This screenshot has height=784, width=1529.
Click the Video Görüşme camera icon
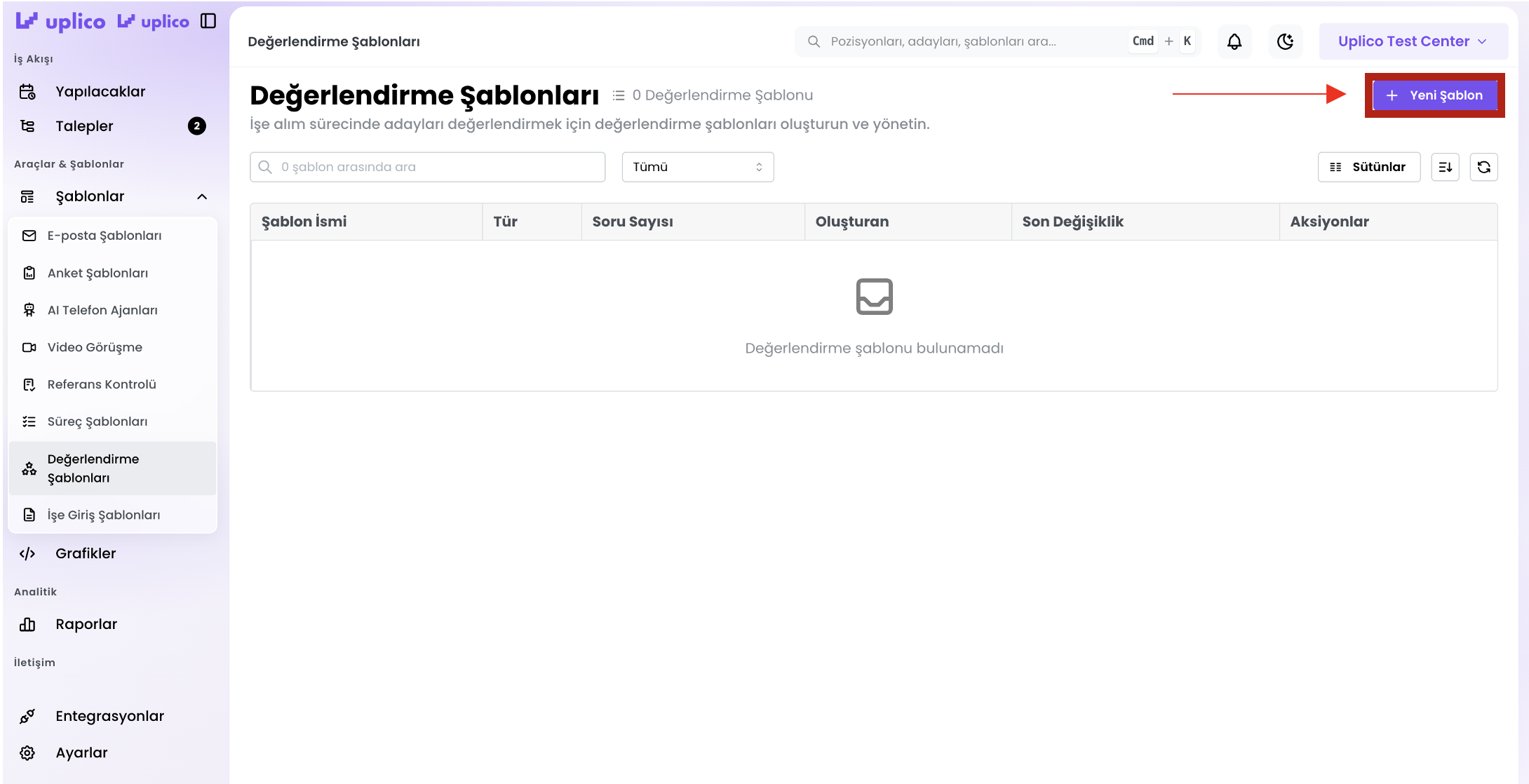(29, 347)
